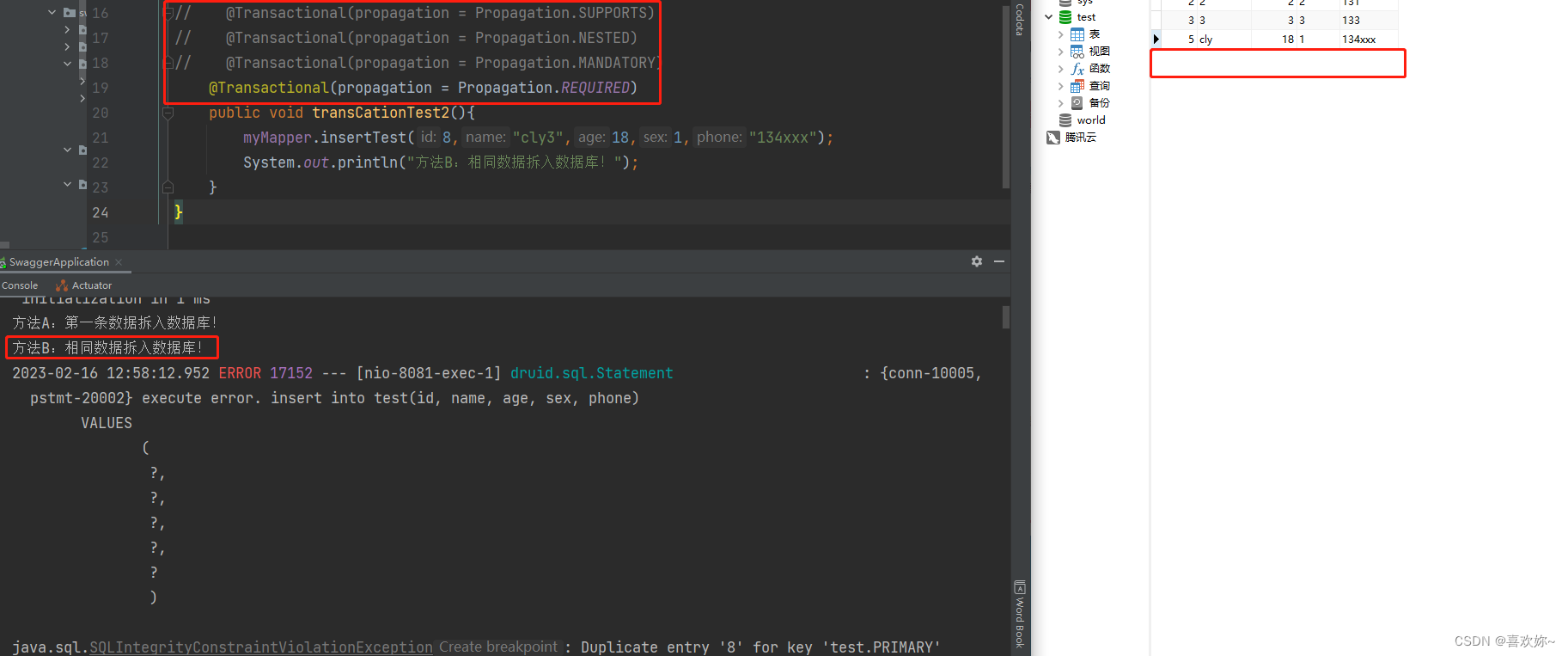Click console line '方法A: 第一条数据拆入数据库!'
The width and height of the screenshot is (1568, 656).
115,323
